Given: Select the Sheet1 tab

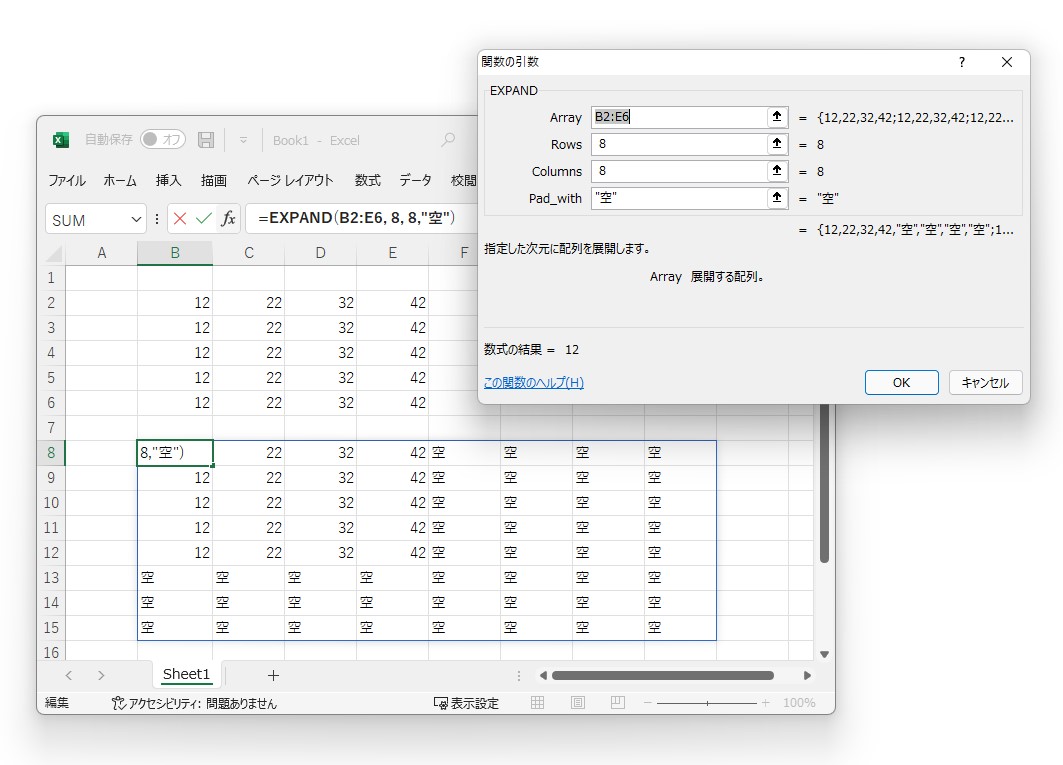Looking at the screenshot, I should 186,674.
